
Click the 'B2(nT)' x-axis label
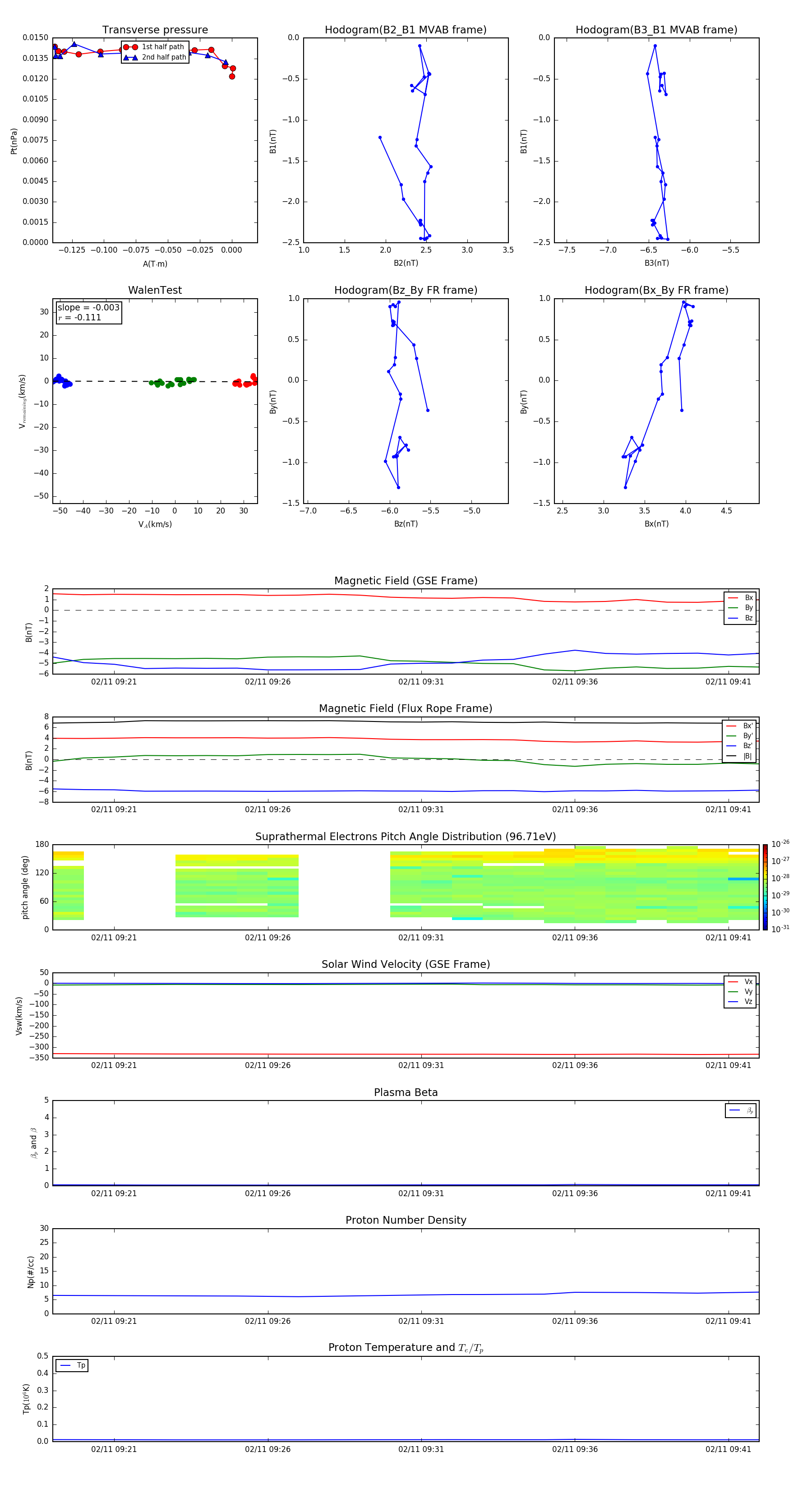406,263
